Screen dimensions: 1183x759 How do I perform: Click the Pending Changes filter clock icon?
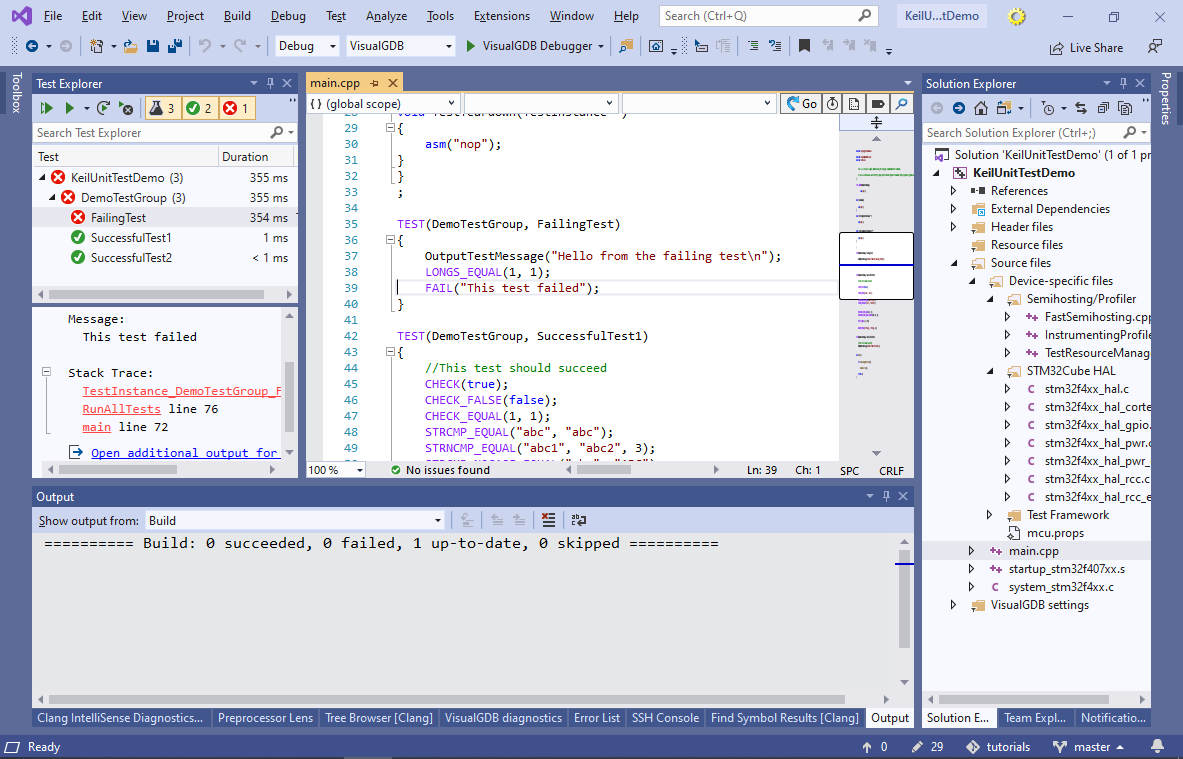tap(1047, 109)
